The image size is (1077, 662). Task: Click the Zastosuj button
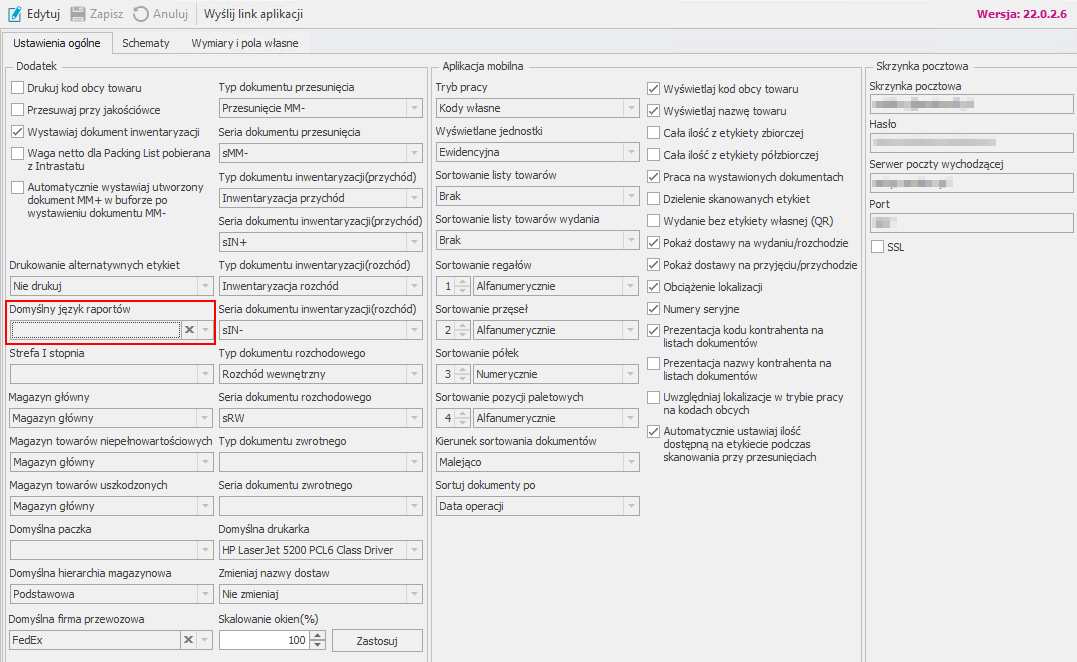377,640
